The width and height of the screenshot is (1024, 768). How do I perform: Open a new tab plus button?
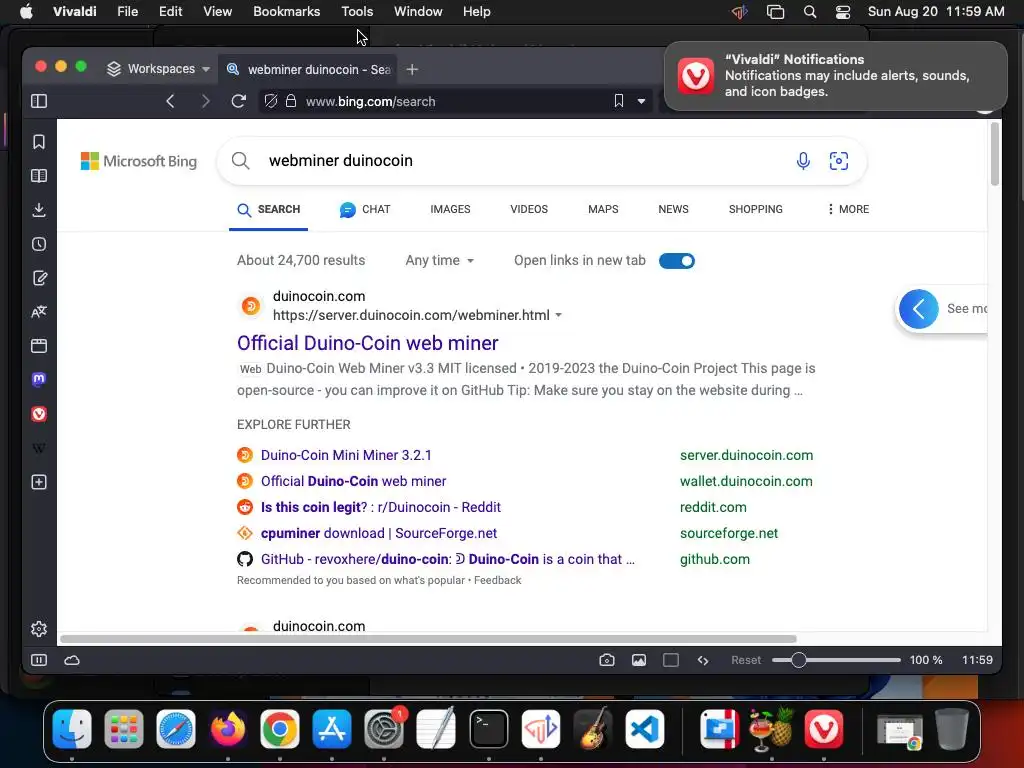(x=412, y=69)
